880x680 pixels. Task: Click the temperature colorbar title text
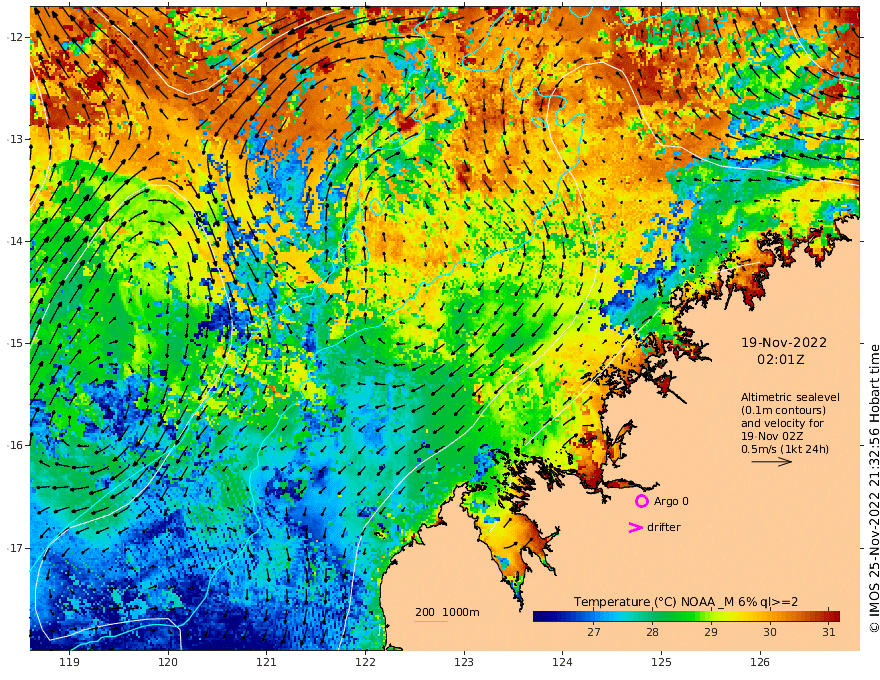click(x=686, y=601)
